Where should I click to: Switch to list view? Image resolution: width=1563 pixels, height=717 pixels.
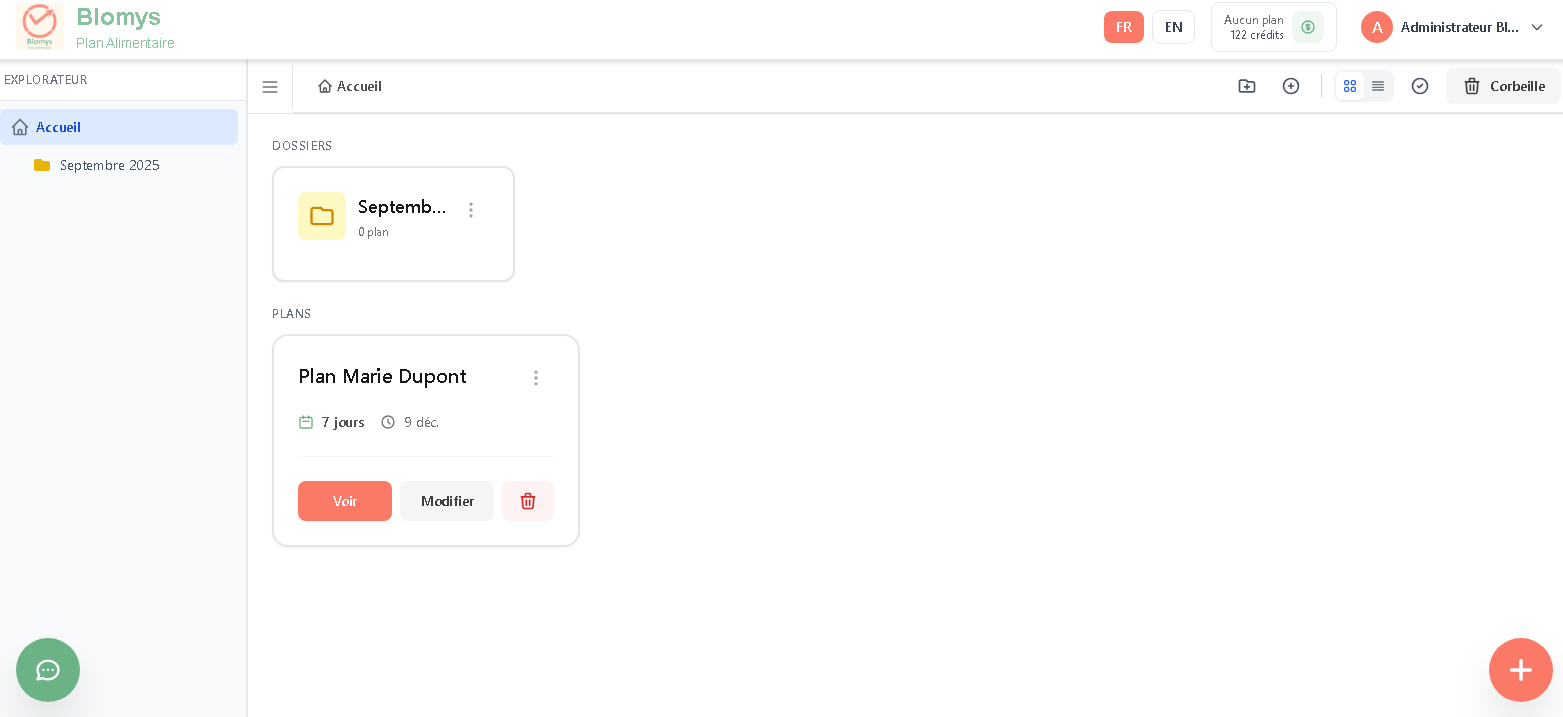tap(1378, 86)
